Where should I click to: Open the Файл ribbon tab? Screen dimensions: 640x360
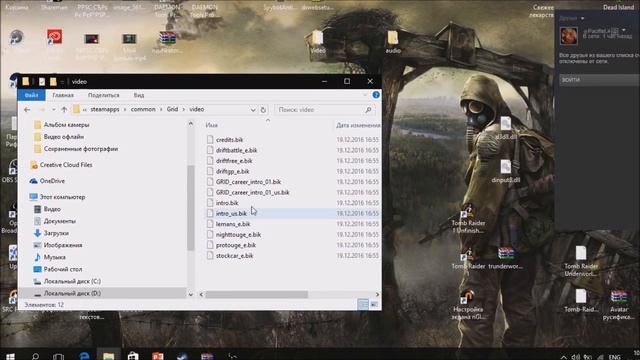click(x=31, y=95)
